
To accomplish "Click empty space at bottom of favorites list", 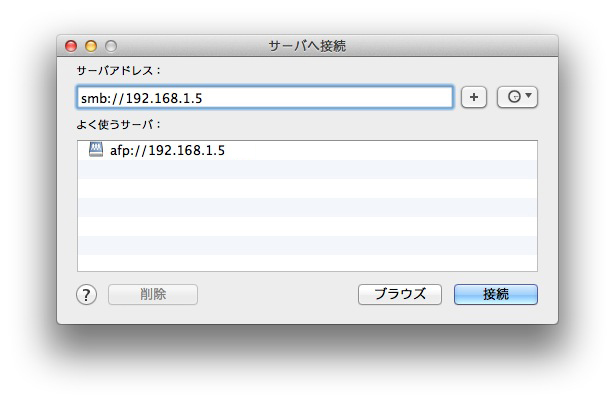I will coord(307,262).
